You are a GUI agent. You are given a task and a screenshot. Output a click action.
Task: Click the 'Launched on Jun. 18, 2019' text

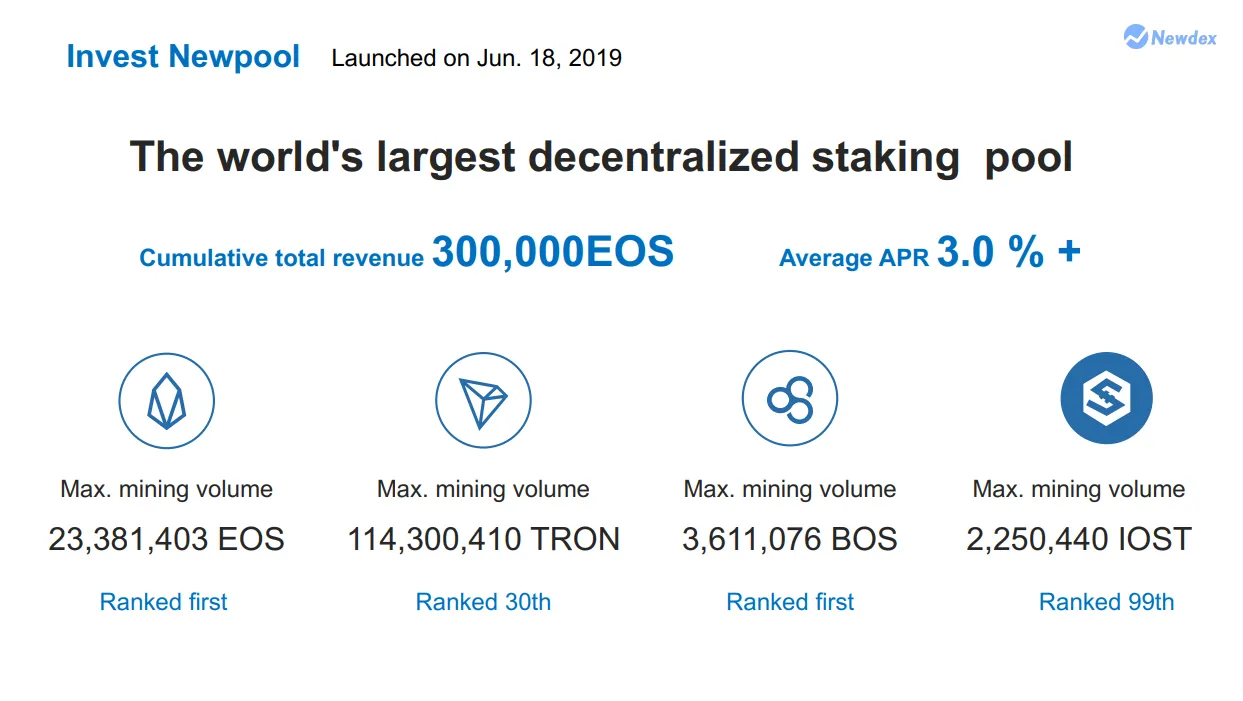click(477, 58)
